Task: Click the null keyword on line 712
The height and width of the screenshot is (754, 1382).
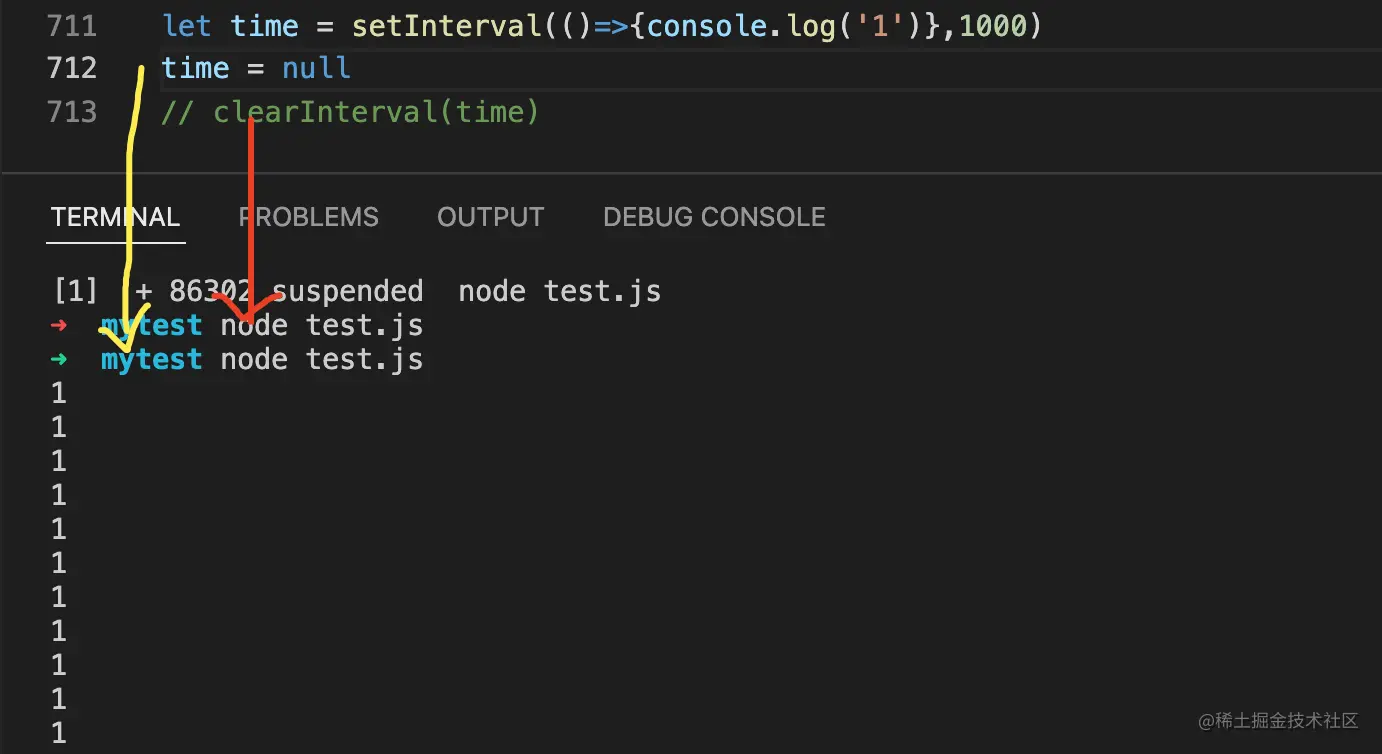Action: [x=316, y=68]
